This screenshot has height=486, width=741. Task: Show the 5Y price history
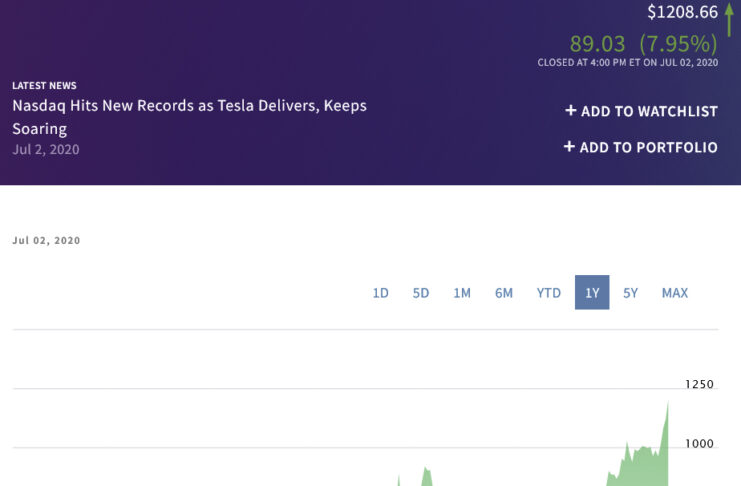point(630,293)
